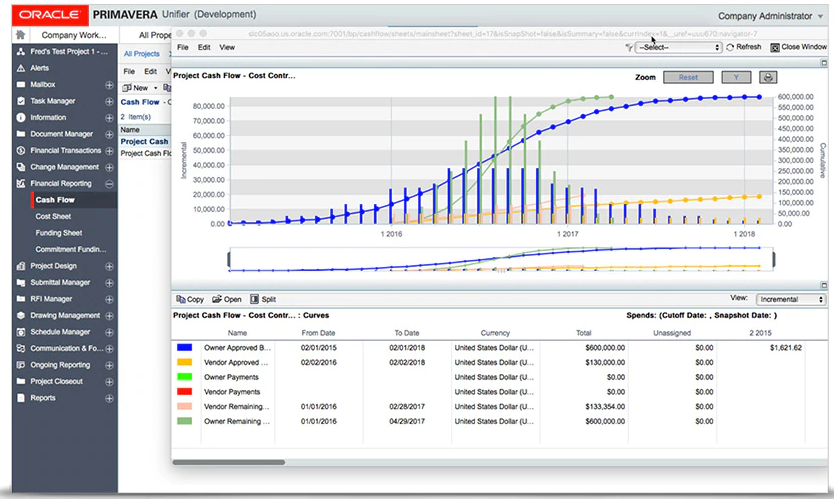
Task: Click the Split icon in the curves toolbar
Action: coord(254,300)
